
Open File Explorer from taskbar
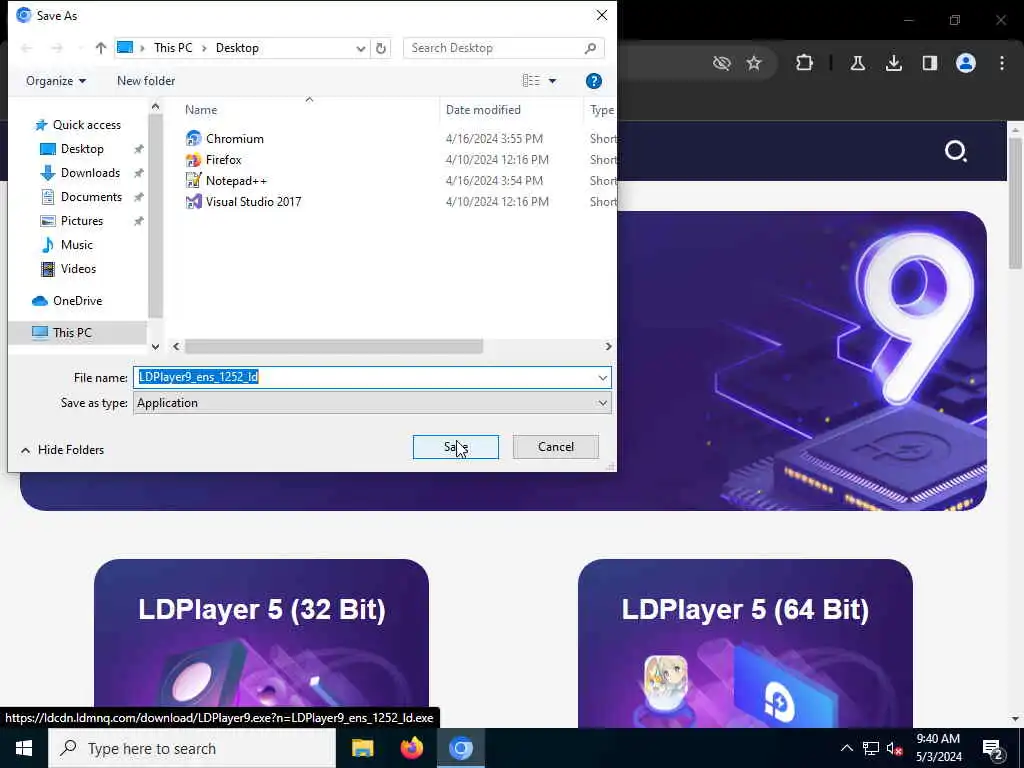click(x=362, y=748)
